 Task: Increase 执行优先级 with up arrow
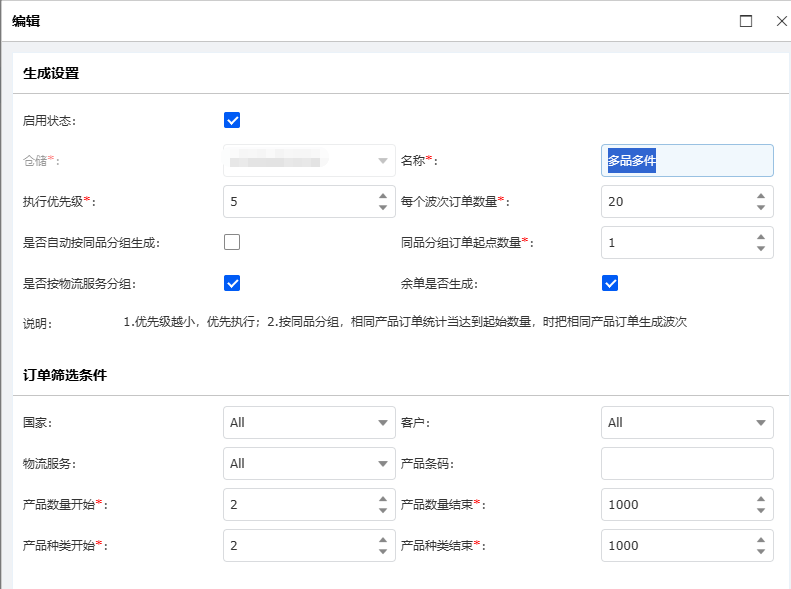pyautogui.click(x=383, y=196)
